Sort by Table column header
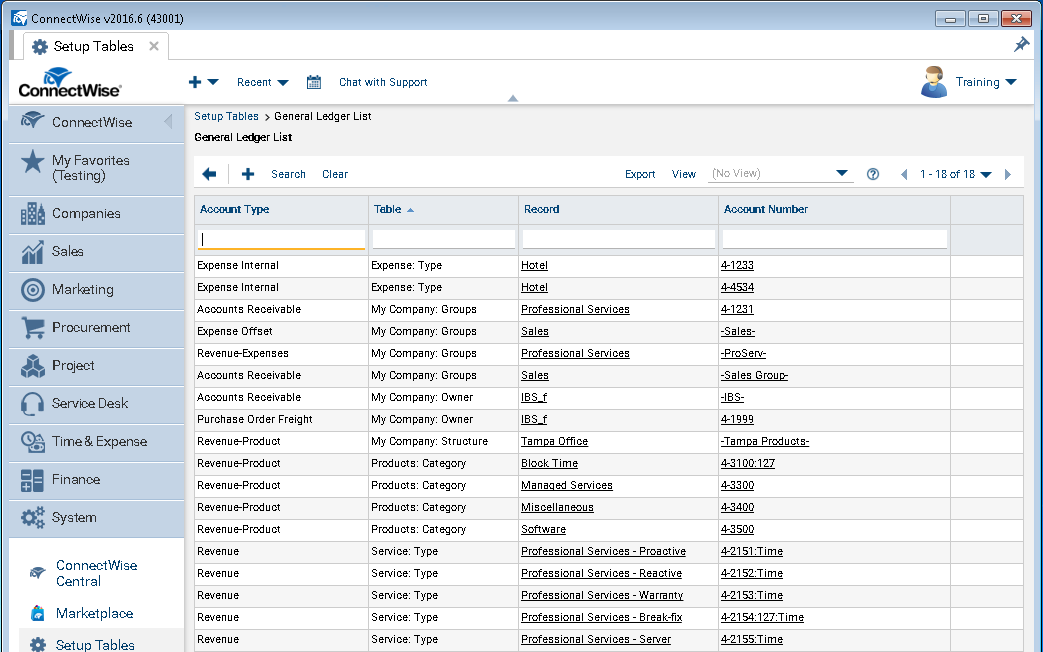The height and width of the screenshot is (652, 1043). (x=387, y=210)
